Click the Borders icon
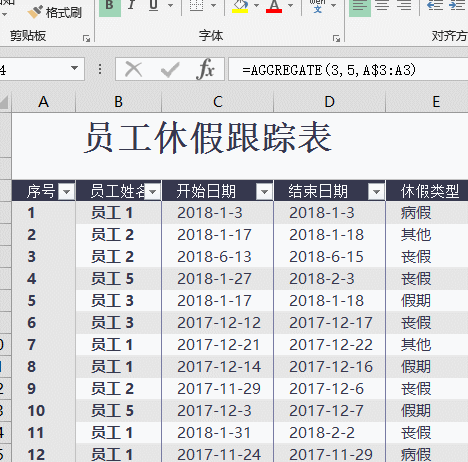468x462 pixels. [196, 6]
